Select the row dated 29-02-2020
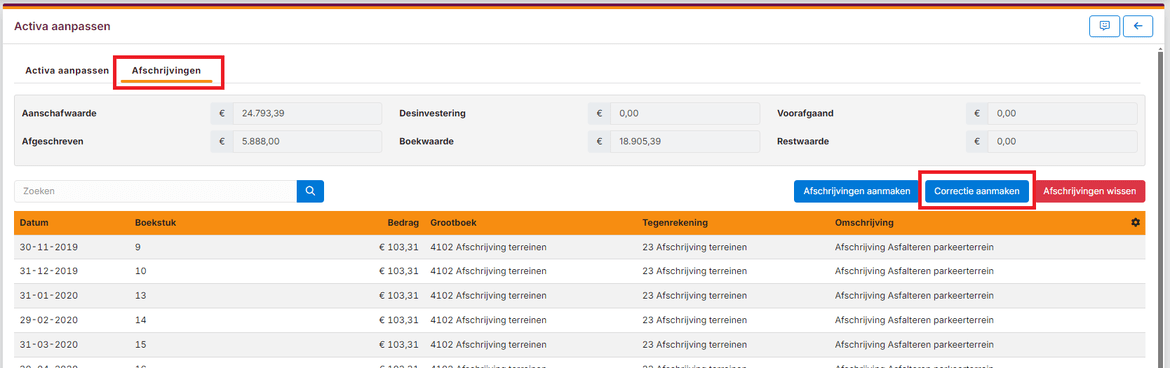 pyautogui.click(x=580, y=320)
